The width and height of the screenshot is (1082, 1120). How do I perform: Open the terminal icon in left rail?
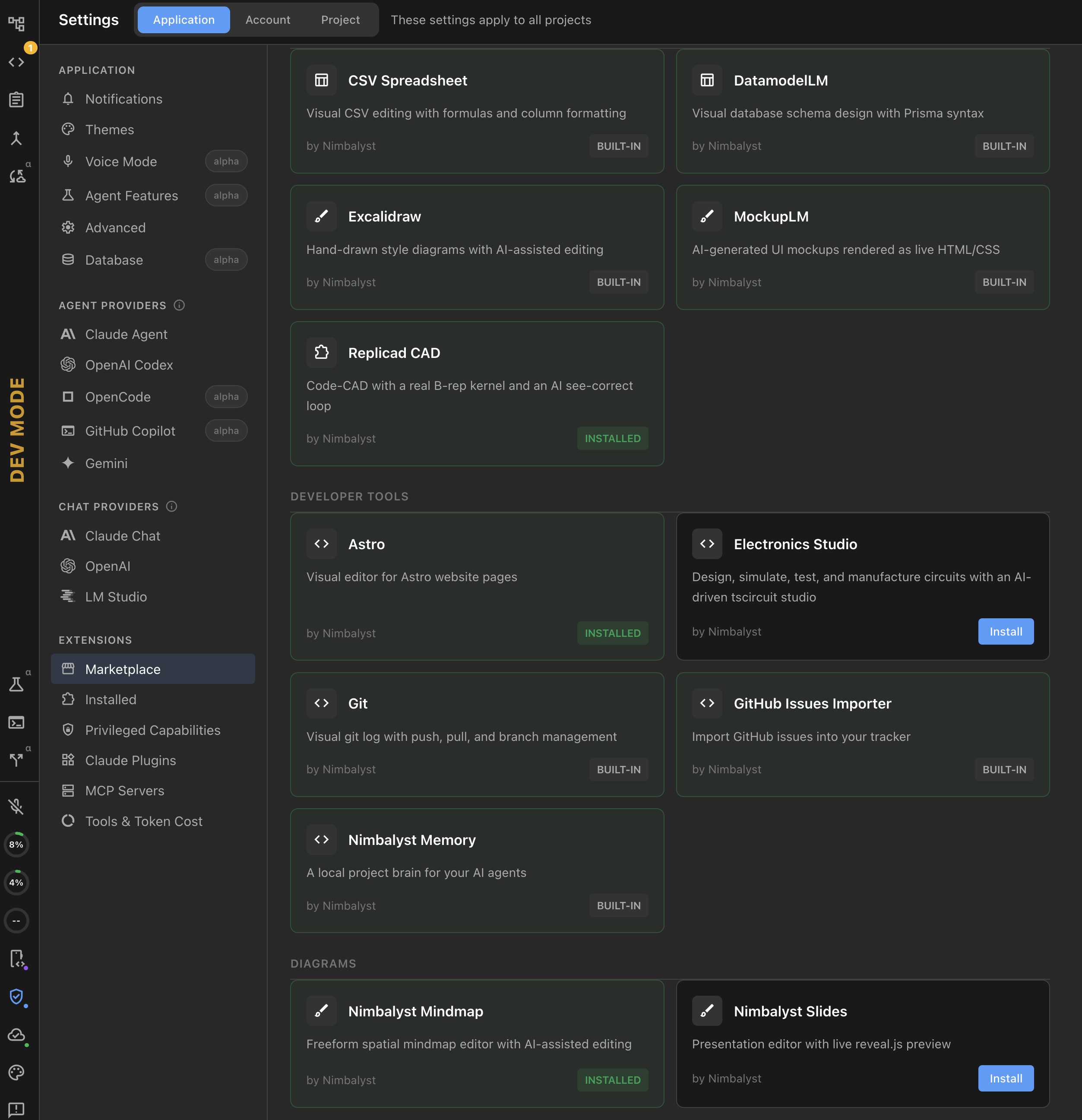pyautogui.click(x=16, y=722)
